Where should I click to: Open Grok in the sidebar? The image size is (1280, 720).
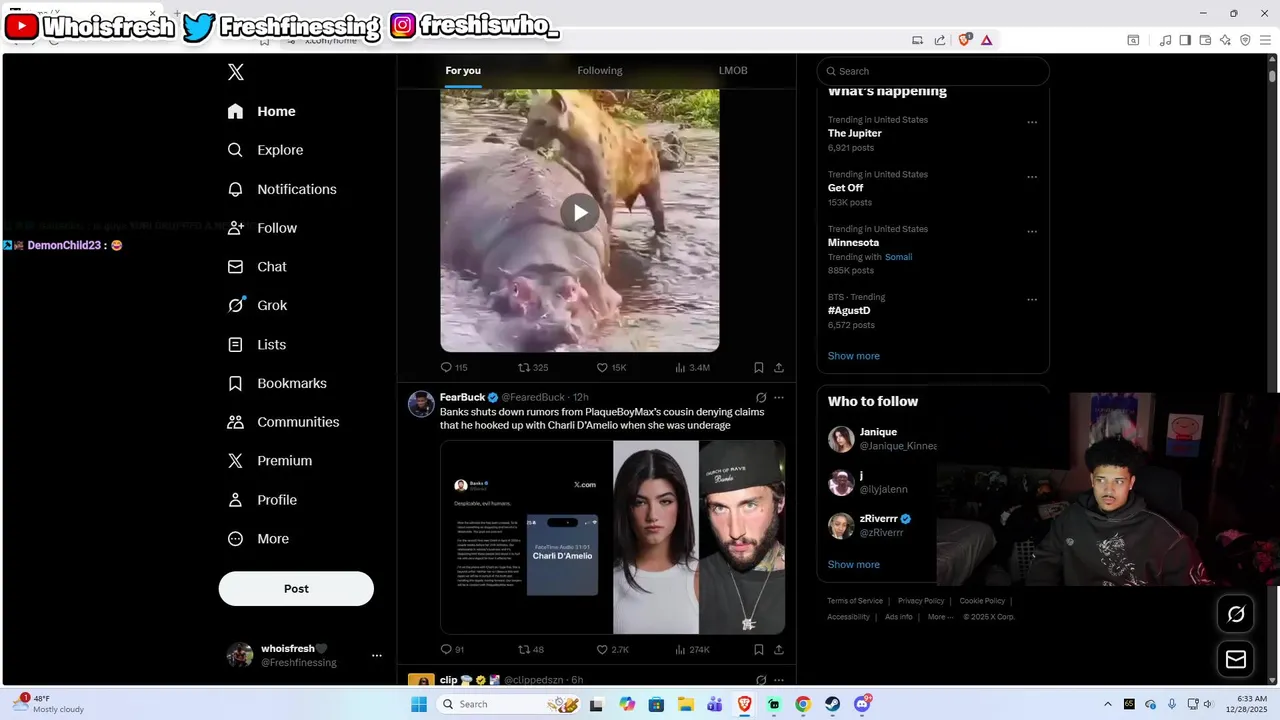click(x=258, y=305)
